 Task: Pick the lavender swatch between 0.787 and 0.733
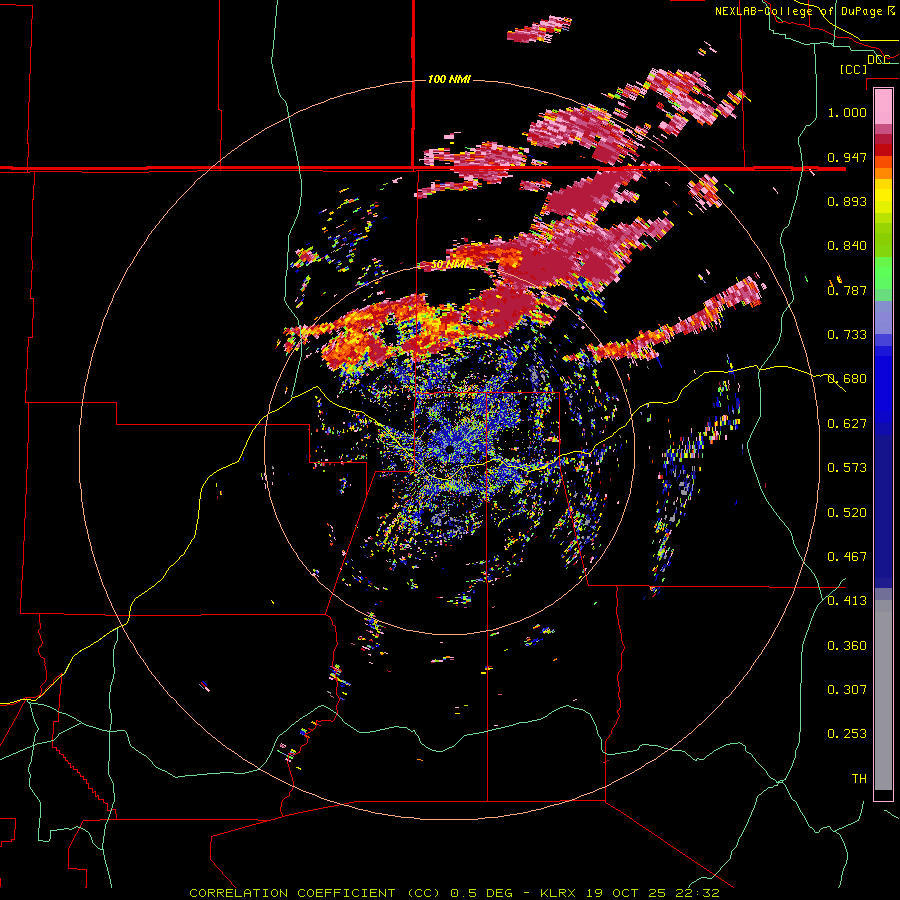(x=883, y=317)
